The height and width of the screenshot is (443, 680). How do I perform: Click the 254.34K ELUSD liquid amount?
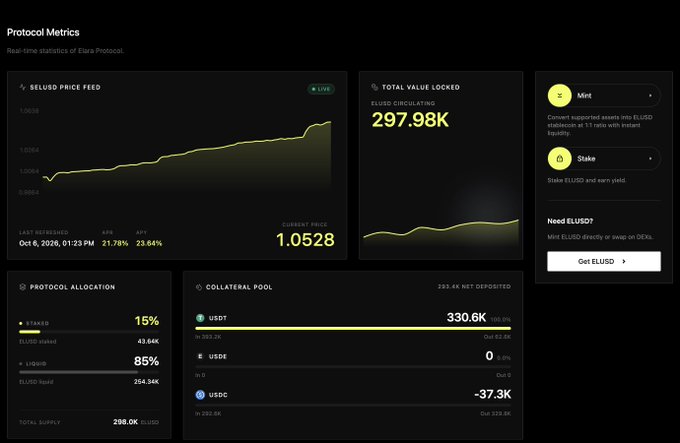click(146, 382)
